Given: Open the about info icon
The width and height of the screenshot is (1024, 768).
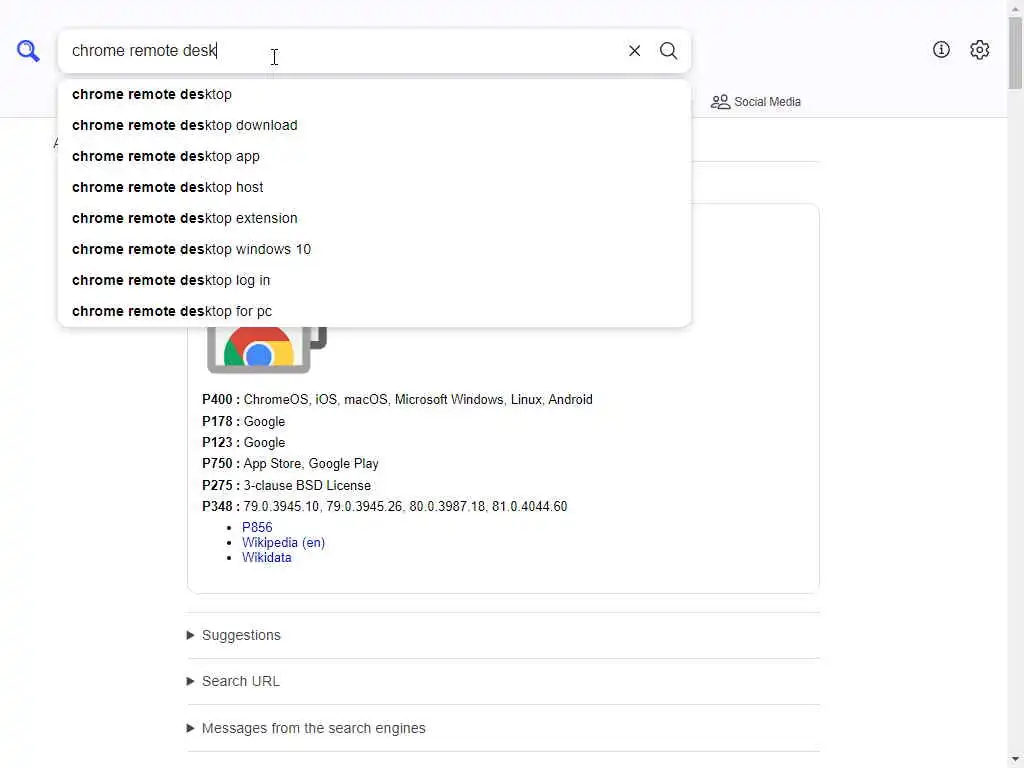Looking at the screenshot, I should (941, 50).
